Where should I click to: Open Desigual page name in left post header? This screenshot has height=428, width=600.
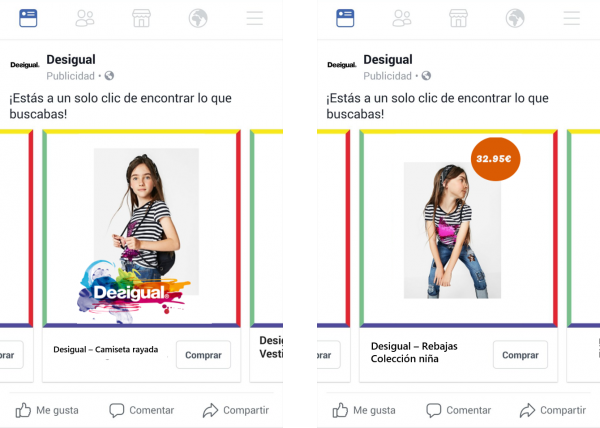71,60
